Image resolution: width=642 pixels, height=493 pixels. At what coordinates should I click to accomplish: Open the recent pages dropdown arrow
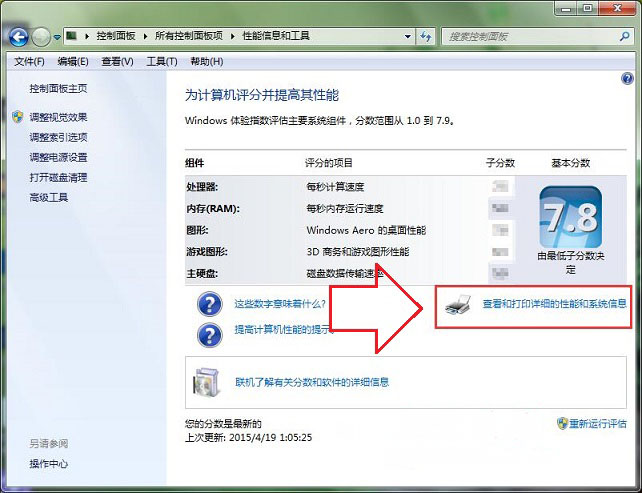[57, 37]
